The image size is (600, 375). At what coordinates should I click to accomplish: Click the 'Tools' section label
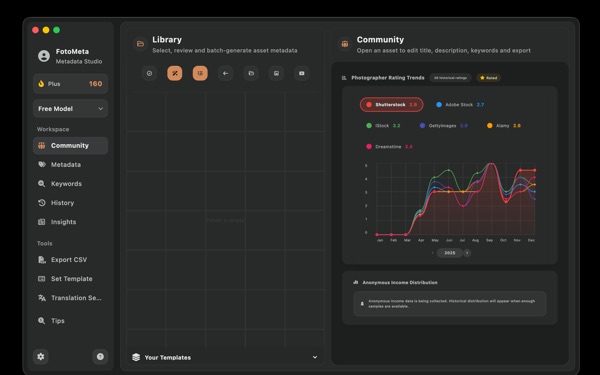click(44, 243)
